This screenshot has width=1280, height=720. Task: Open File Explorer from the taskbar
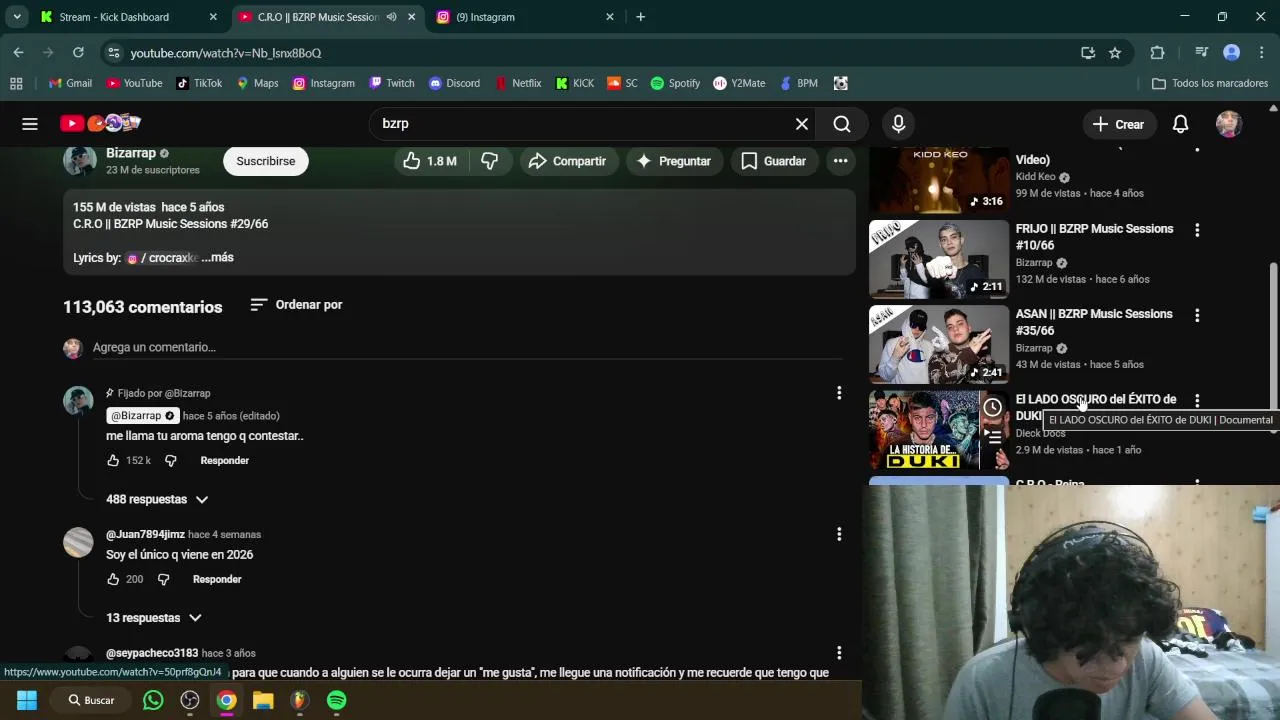[263, 700]
